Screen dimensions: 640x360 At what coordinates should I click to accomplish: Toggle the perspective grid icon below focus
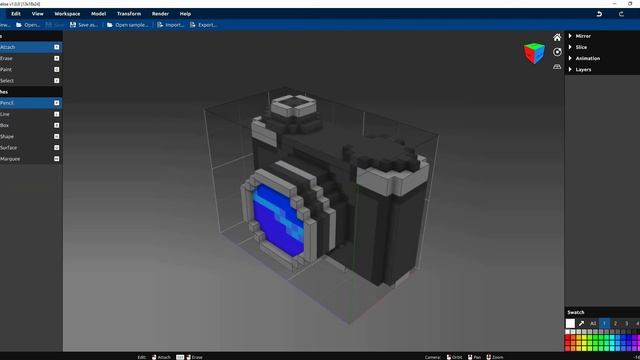[x=557, y=67]
